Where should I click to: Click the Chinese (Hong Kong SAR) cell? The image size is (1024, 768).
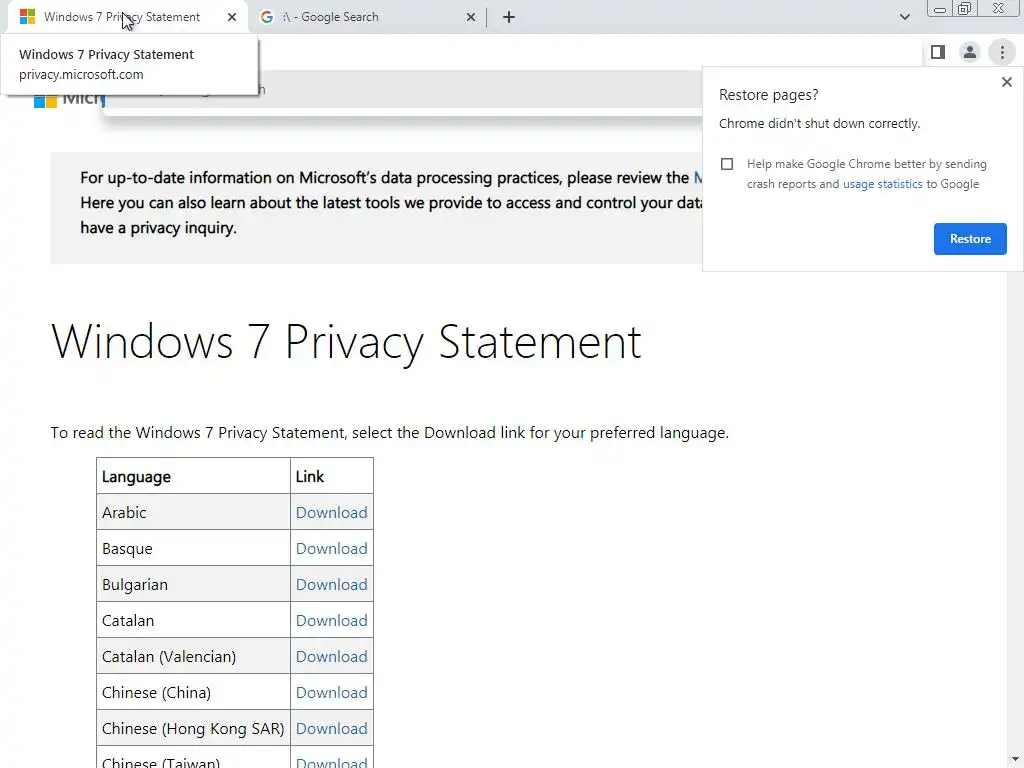pos(193,728)
